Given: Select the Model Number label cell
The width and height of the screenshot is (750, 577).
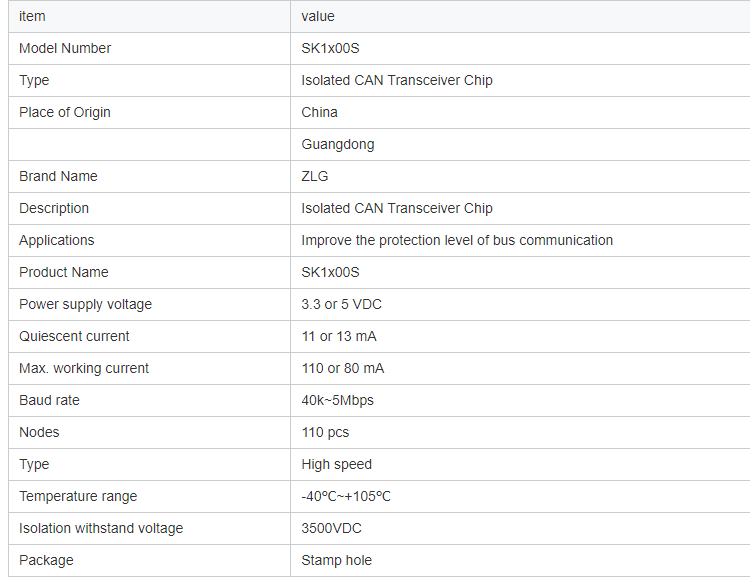Looking at the screenshot, I should tap(65, 48).
